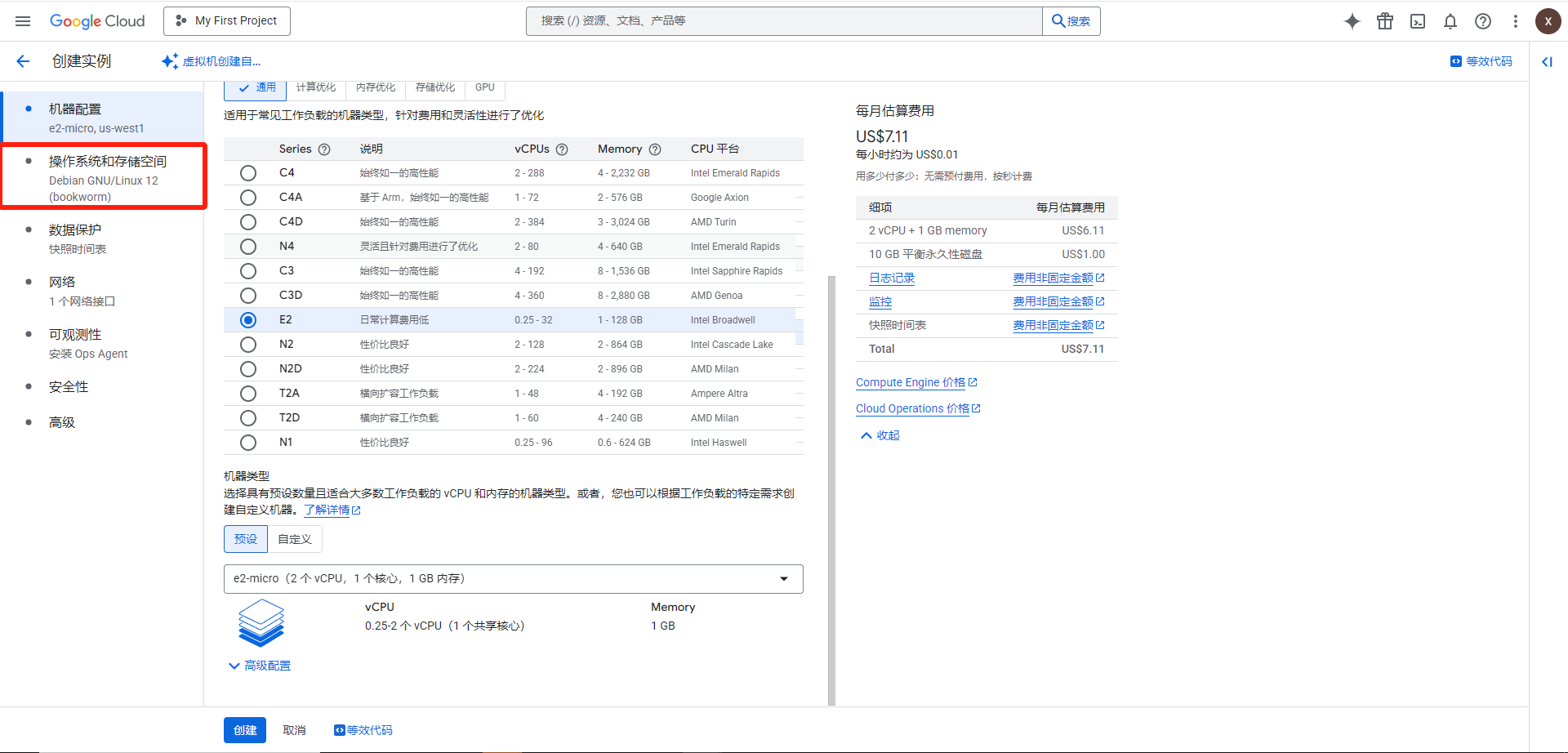Screen dimensions: 1568x753
Task: Open the networking section
Action: click(103, 291)
